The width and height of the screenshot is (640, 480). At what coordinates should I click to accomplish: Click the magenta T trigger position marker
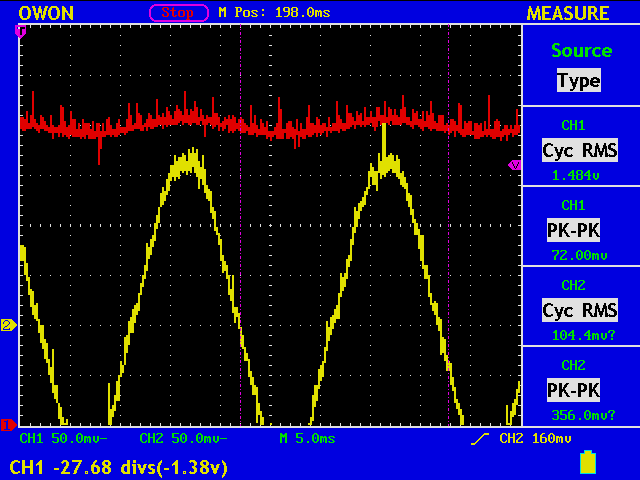click(20, 31)
